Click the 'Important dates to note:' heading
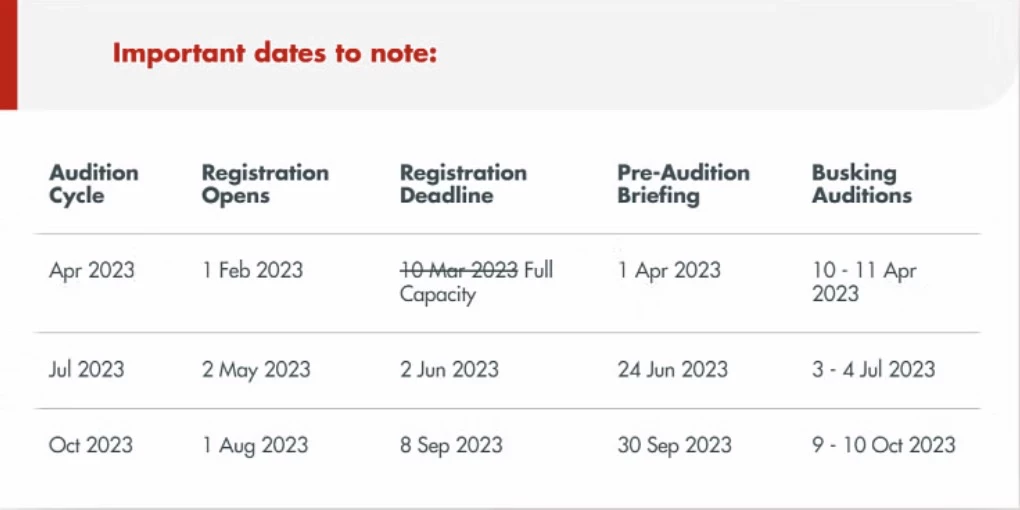 coord(274,54)
